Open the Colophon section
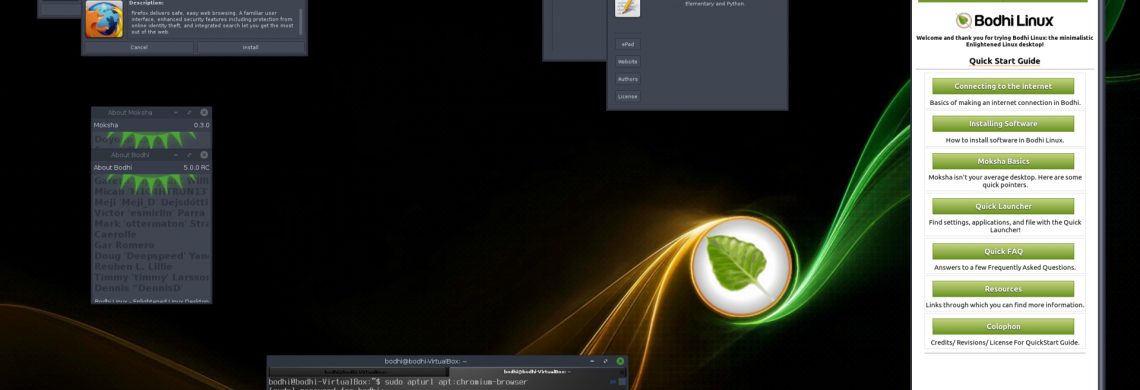 1003,327
